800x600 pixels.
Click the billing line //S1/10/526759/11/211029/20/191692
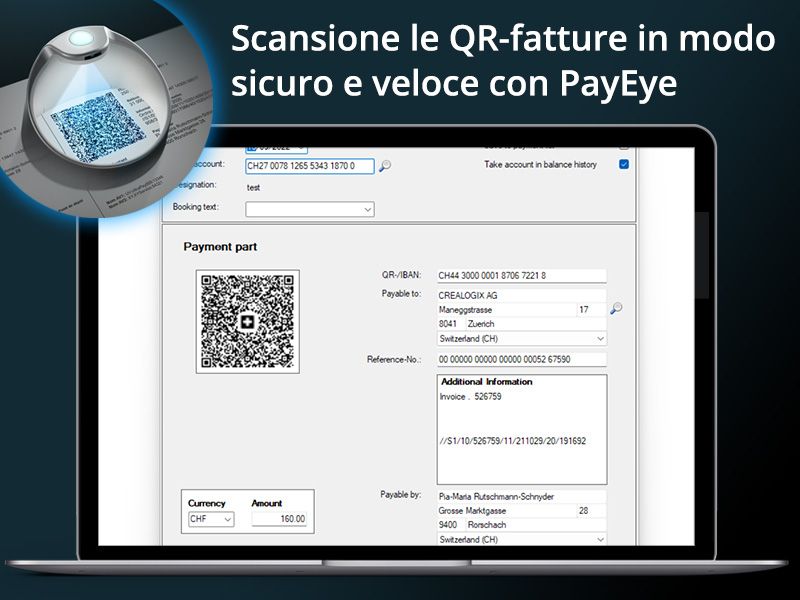click(513, 441)
